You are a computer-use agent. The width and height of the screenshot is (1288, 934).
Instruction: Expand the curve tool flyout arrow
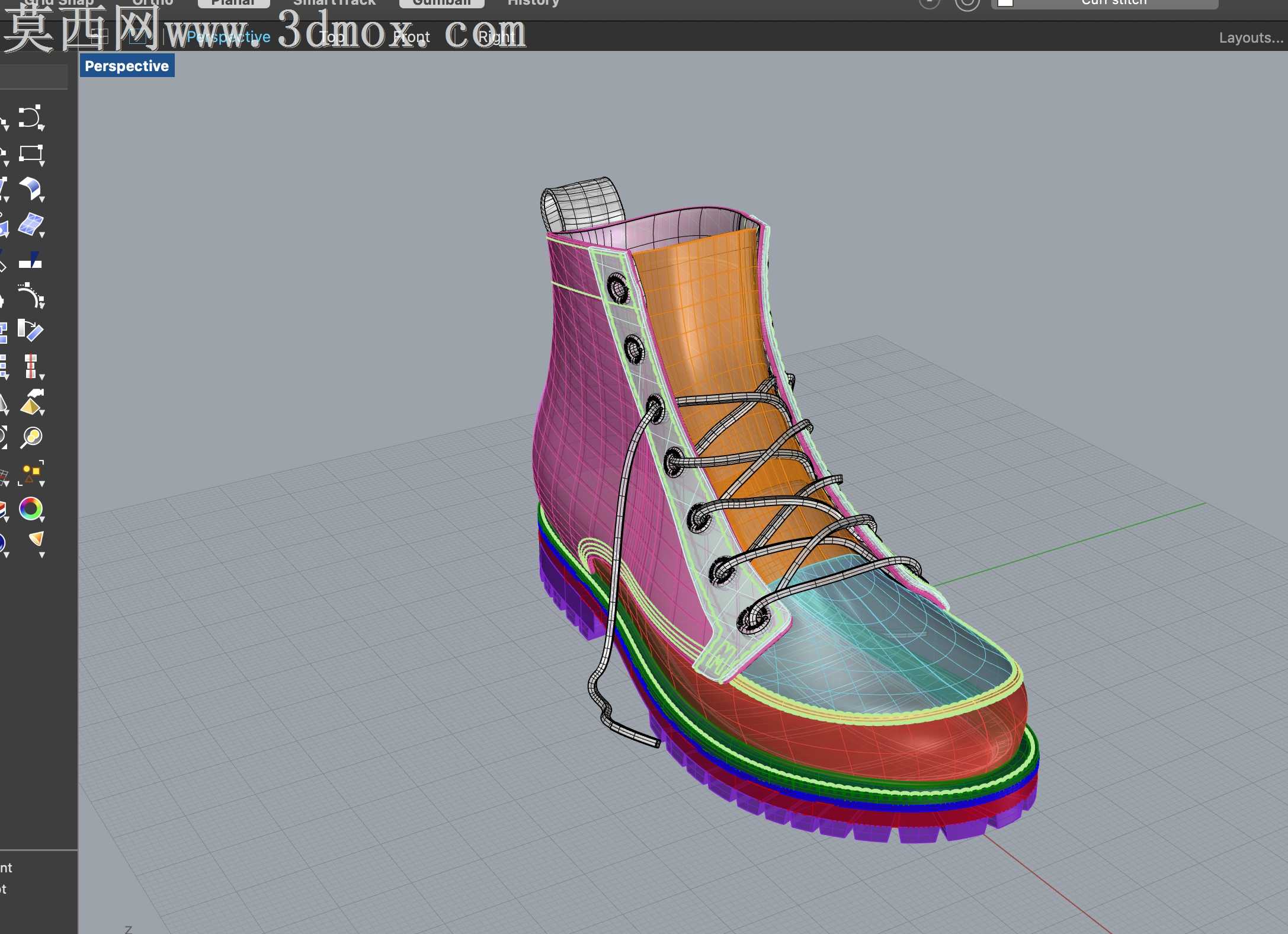click(42, 127)
